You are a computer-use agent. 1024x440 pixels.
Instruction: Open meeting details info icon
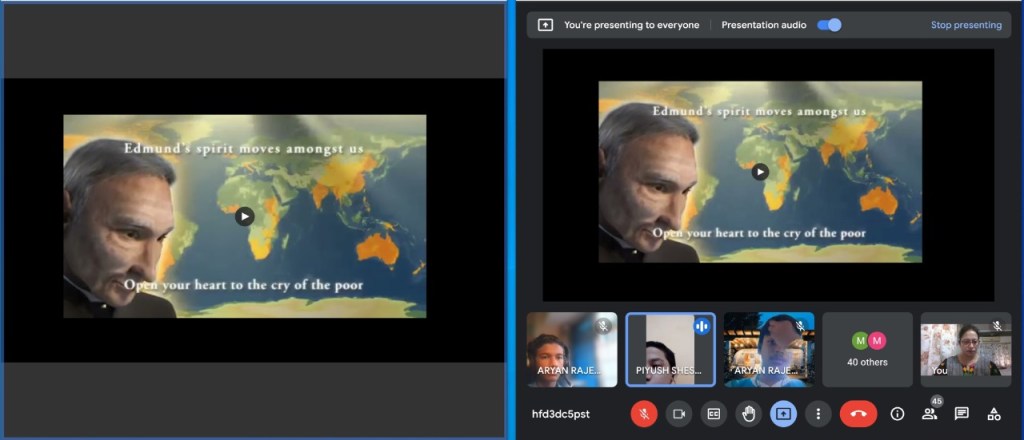897,413
